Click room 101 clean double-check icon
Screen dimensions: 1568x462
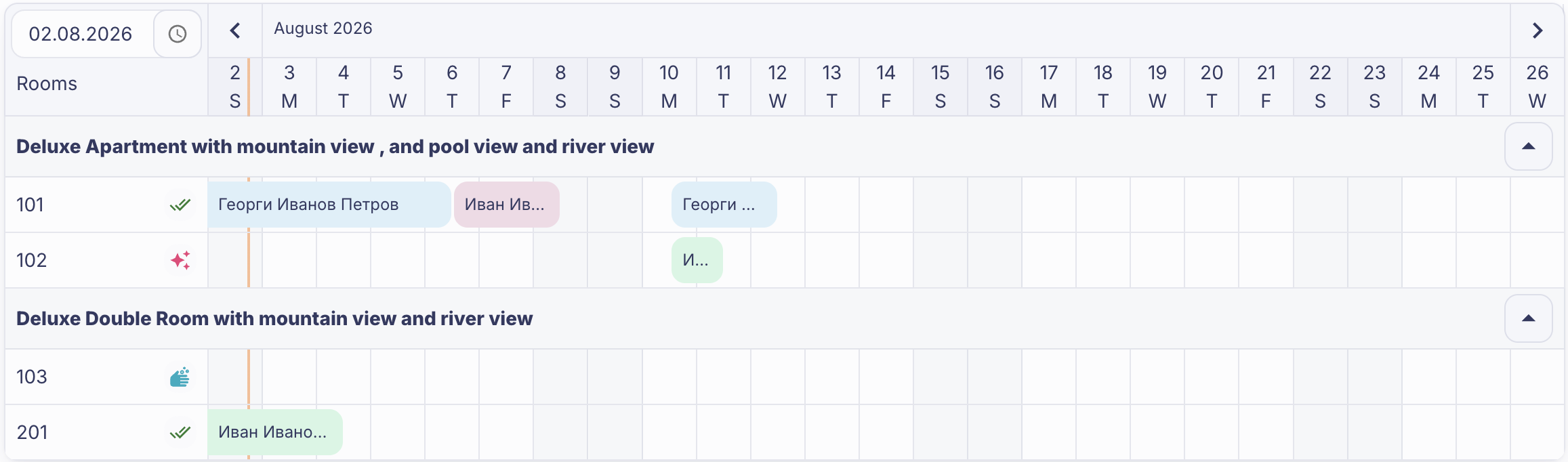coord(180,205)
